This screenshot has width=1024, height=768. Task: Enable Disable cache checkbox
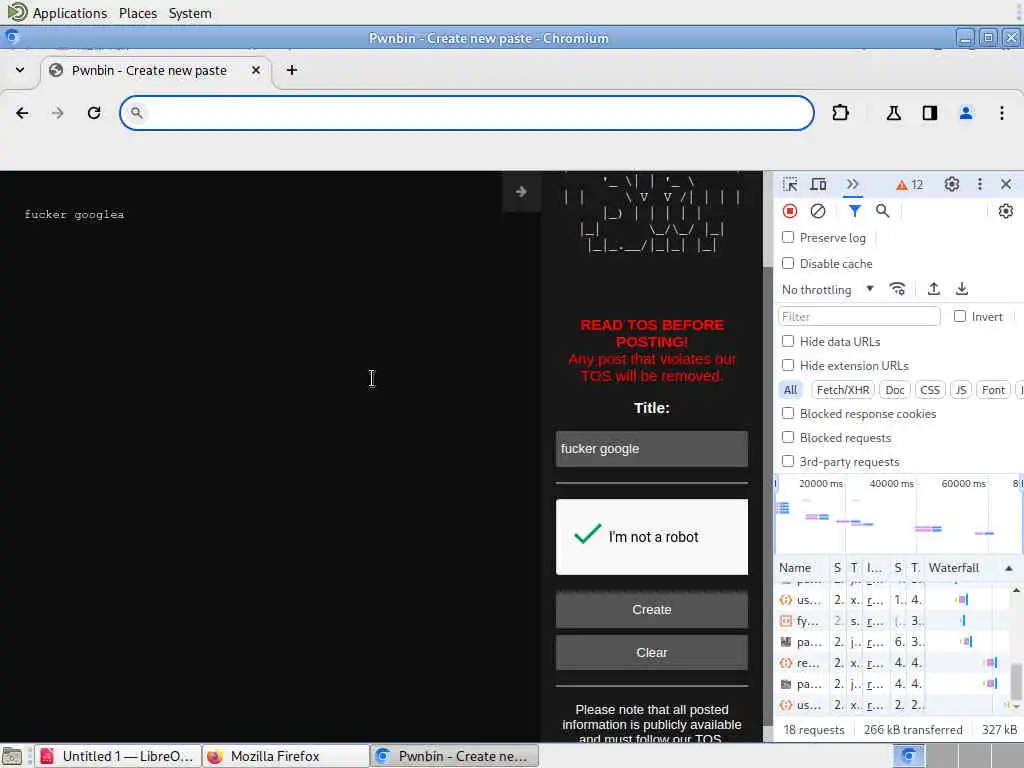click(x=788, y=263)
